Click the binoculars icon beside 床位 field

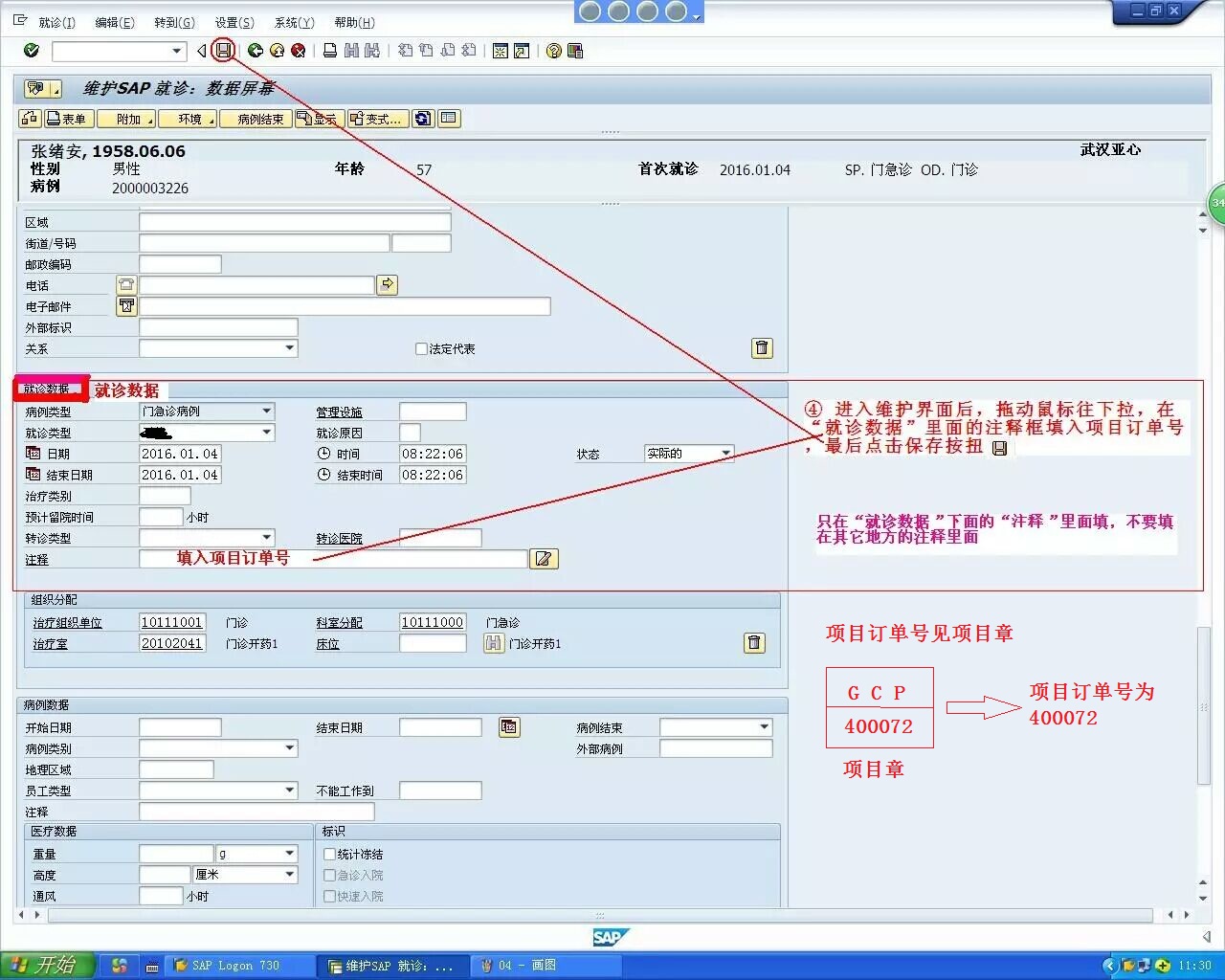tap(493, 643)
